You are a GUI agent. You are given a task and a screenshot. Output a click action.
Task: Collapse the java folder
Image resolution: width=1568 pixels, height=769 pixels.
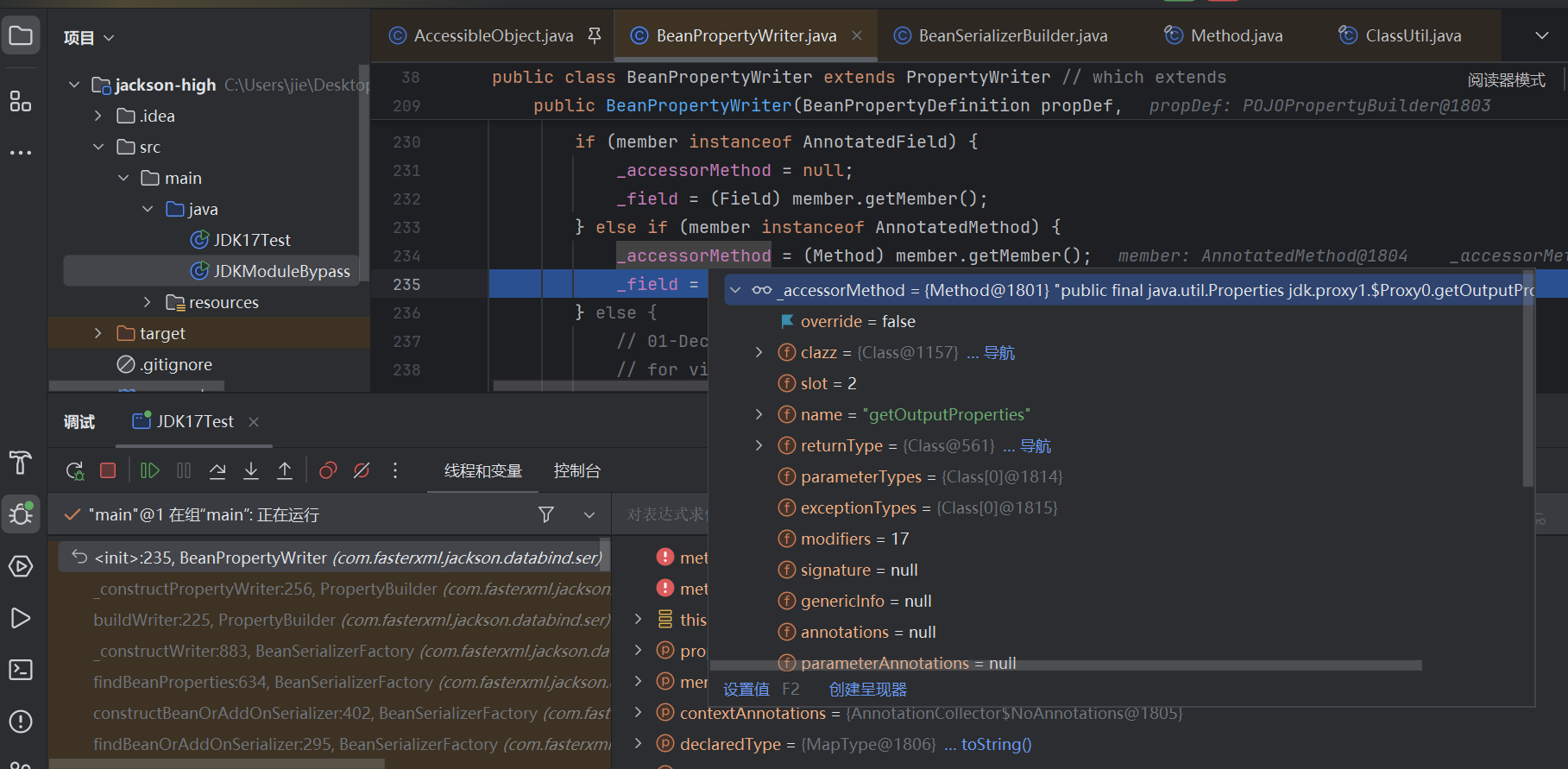click(x=148, y=209)
